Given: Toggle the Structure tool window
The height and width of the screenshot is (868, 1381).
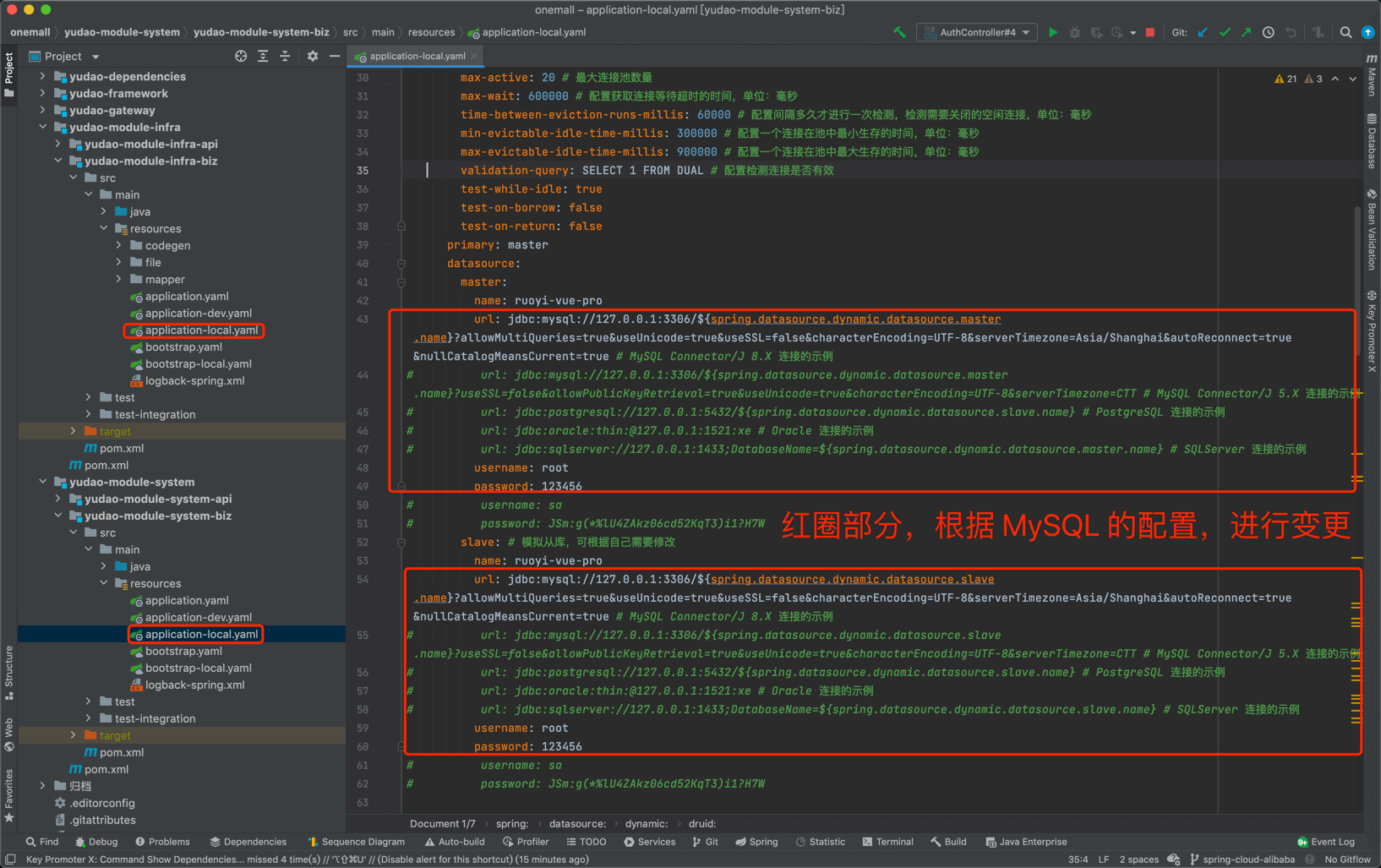Looking at the screenshot, I should tap(9, 672).
